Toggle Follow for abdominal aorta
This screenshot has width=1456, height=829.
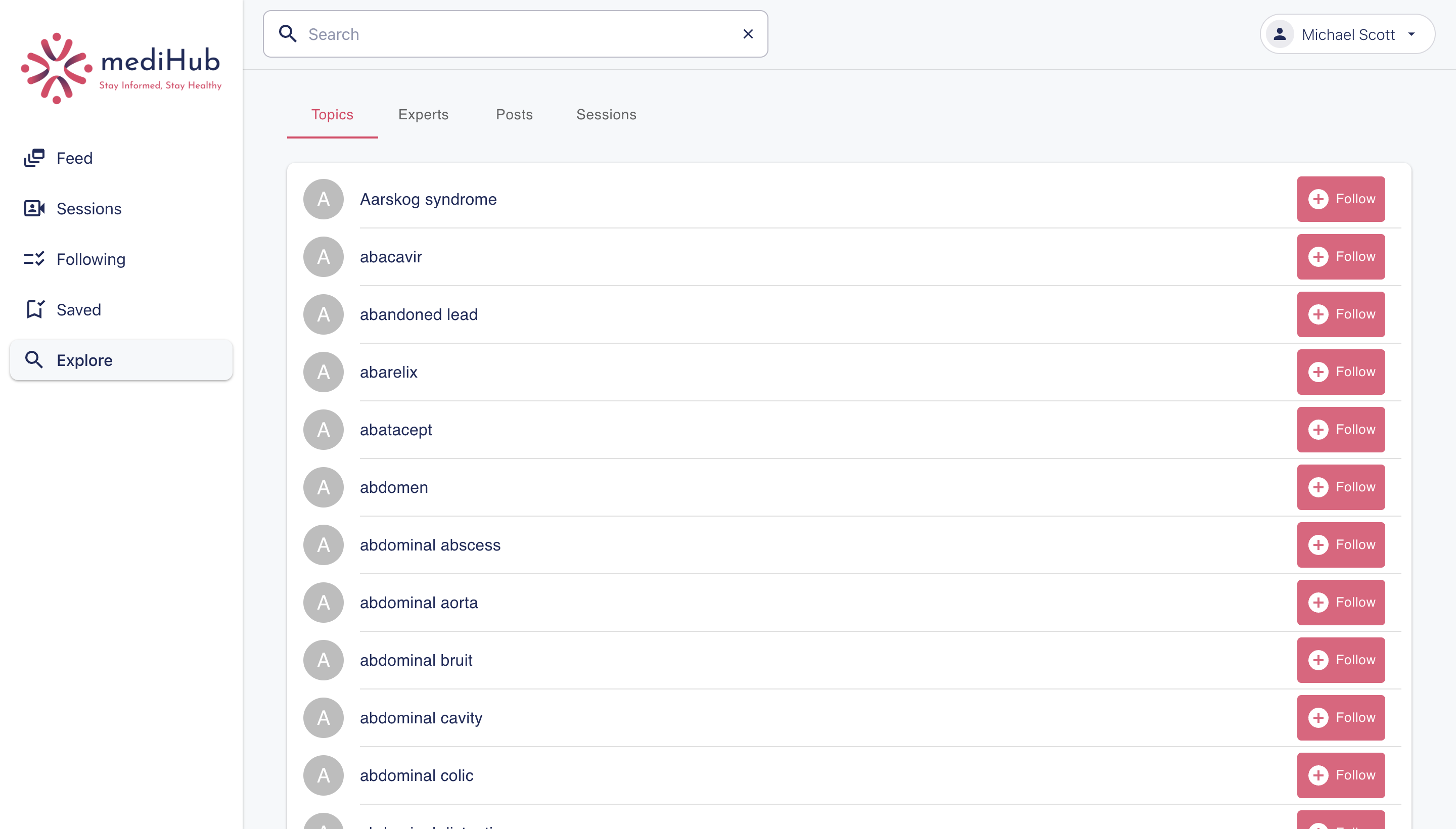(x=1340, y=603)
